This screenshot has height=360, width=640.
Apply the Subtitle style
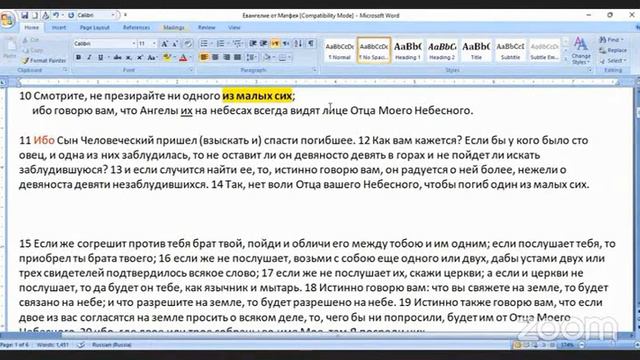(x=510, y=51)
